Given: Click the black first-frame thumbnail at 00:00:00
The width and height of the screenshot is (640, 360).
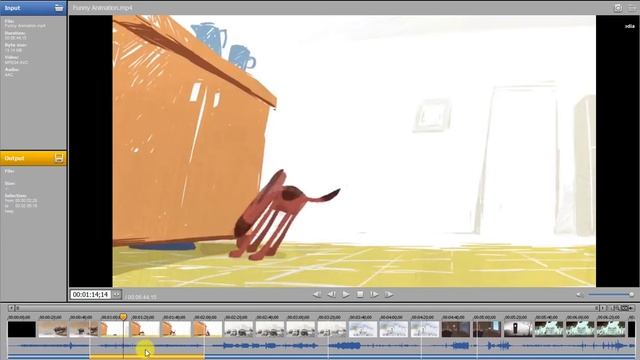Looking at the screenshot, I should [22, 329].
